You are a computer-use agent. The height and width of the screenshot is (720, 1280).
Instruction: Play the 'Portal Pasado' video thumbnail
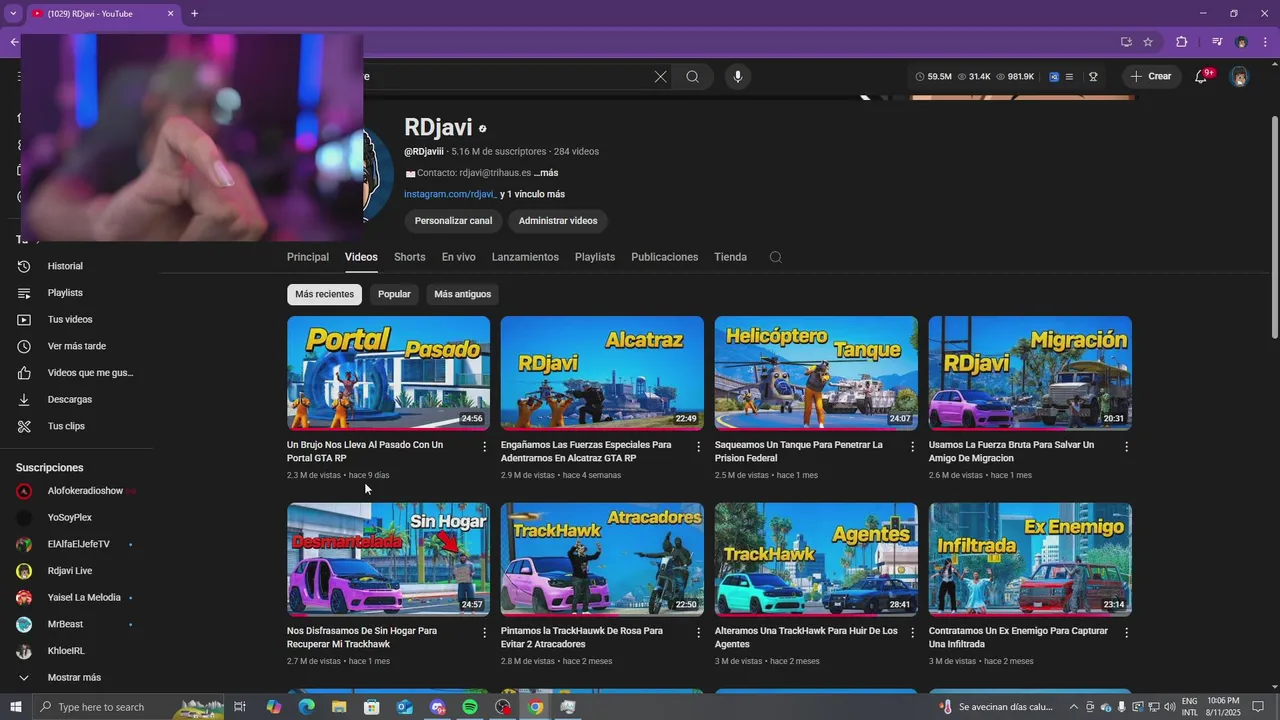[x=388, y=373]
